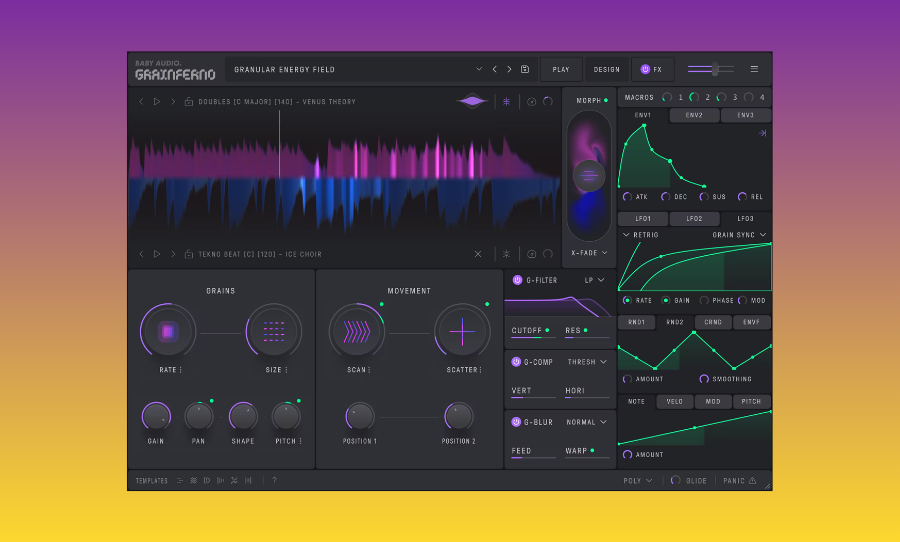Switch to the ENV2 tab

point(694,116)
